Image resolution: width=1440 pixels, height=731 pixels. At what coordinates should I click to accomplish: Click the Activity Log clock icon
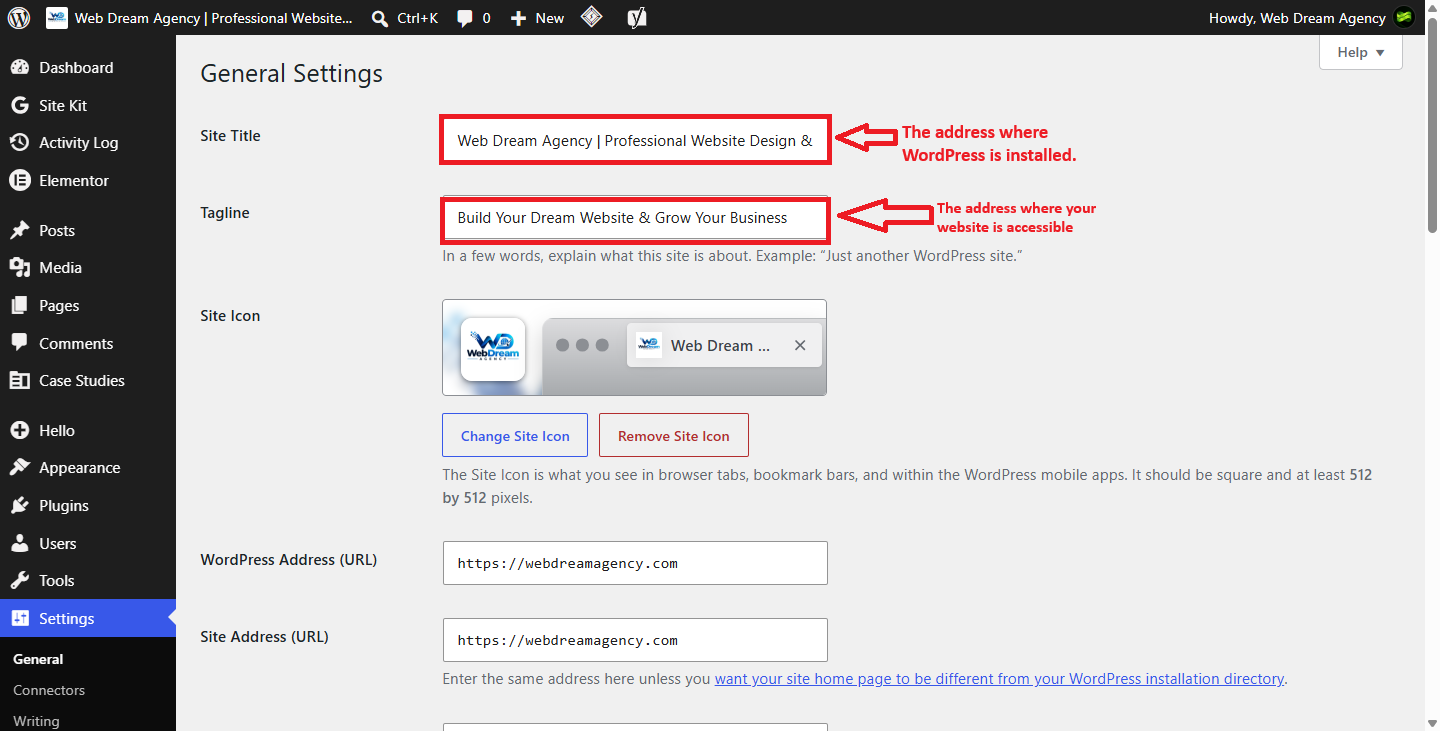(x=20, y=143)
